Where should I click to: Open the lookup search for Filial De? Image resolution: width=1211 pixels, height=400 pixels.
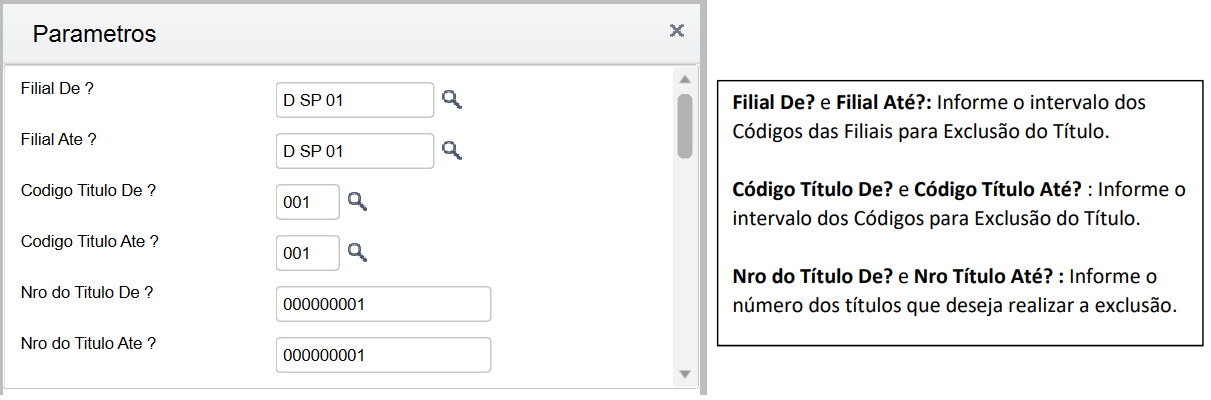tap(453, 99)
